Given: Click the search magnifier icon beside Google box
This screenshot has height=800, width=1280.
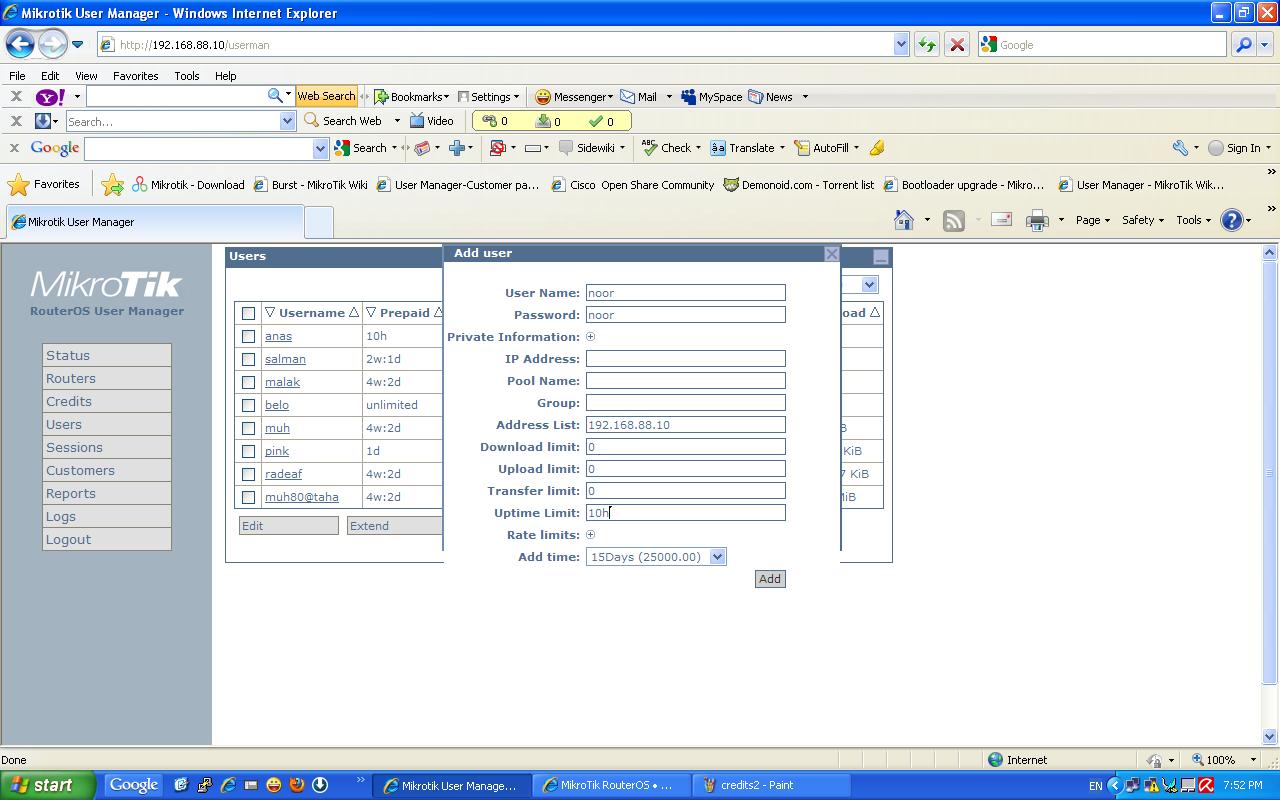Looking at the screenshot, I should pyautogui.click(x=1243, y=44).
